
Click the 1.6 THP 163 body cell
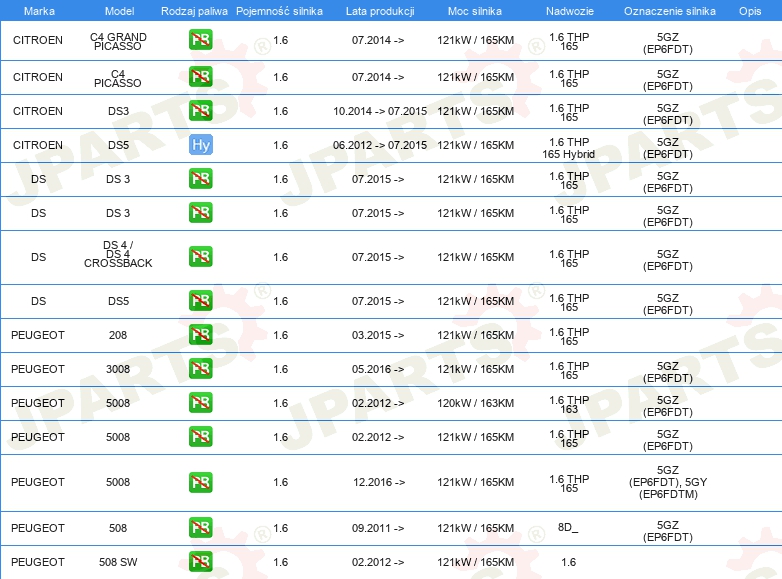pyautogui.click(x=569, y=404)
